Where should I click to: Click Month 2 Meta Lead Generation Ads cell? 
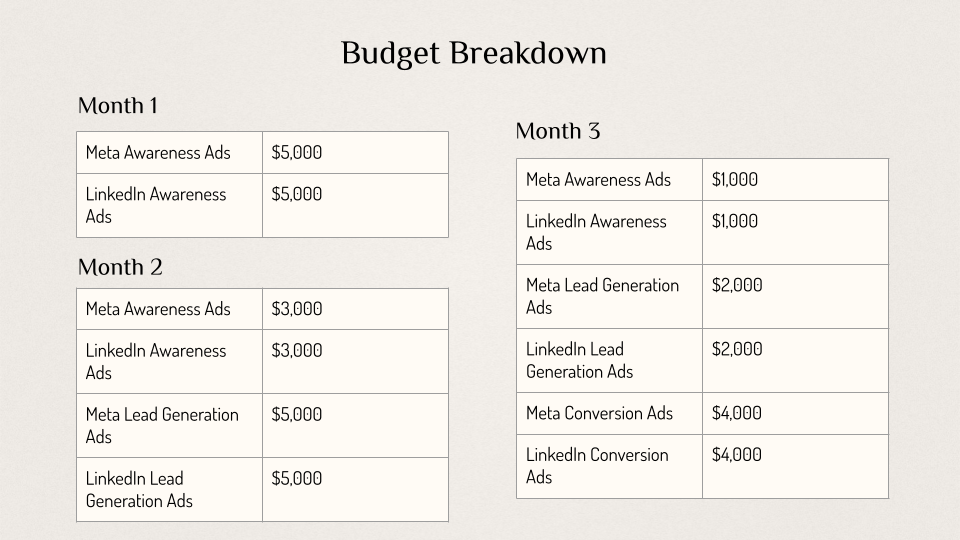coord(162,425)
